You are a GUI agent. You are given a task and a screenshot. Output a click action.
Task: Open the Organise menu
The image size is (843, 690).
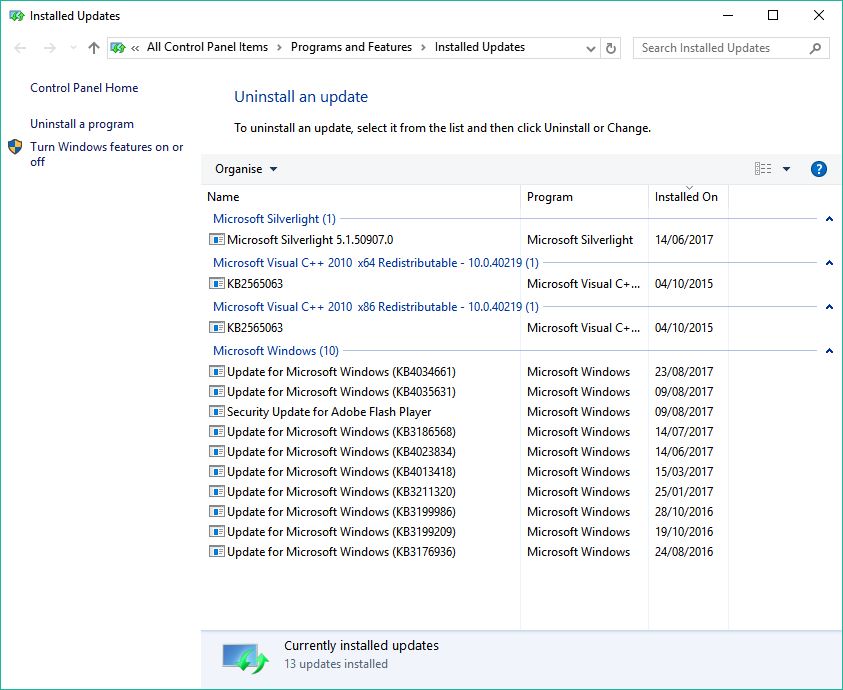click(x=246, y=169)
